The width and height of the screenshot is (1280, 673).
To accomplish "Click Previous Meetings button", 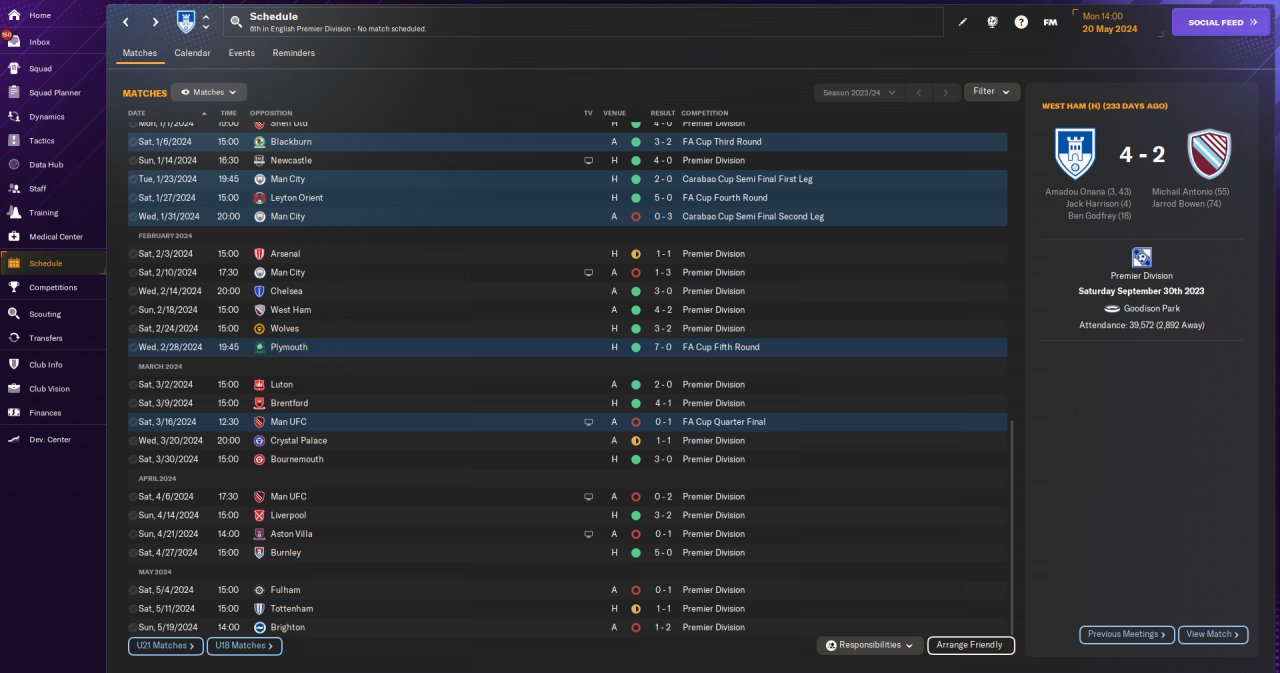I will (1126, 634).
